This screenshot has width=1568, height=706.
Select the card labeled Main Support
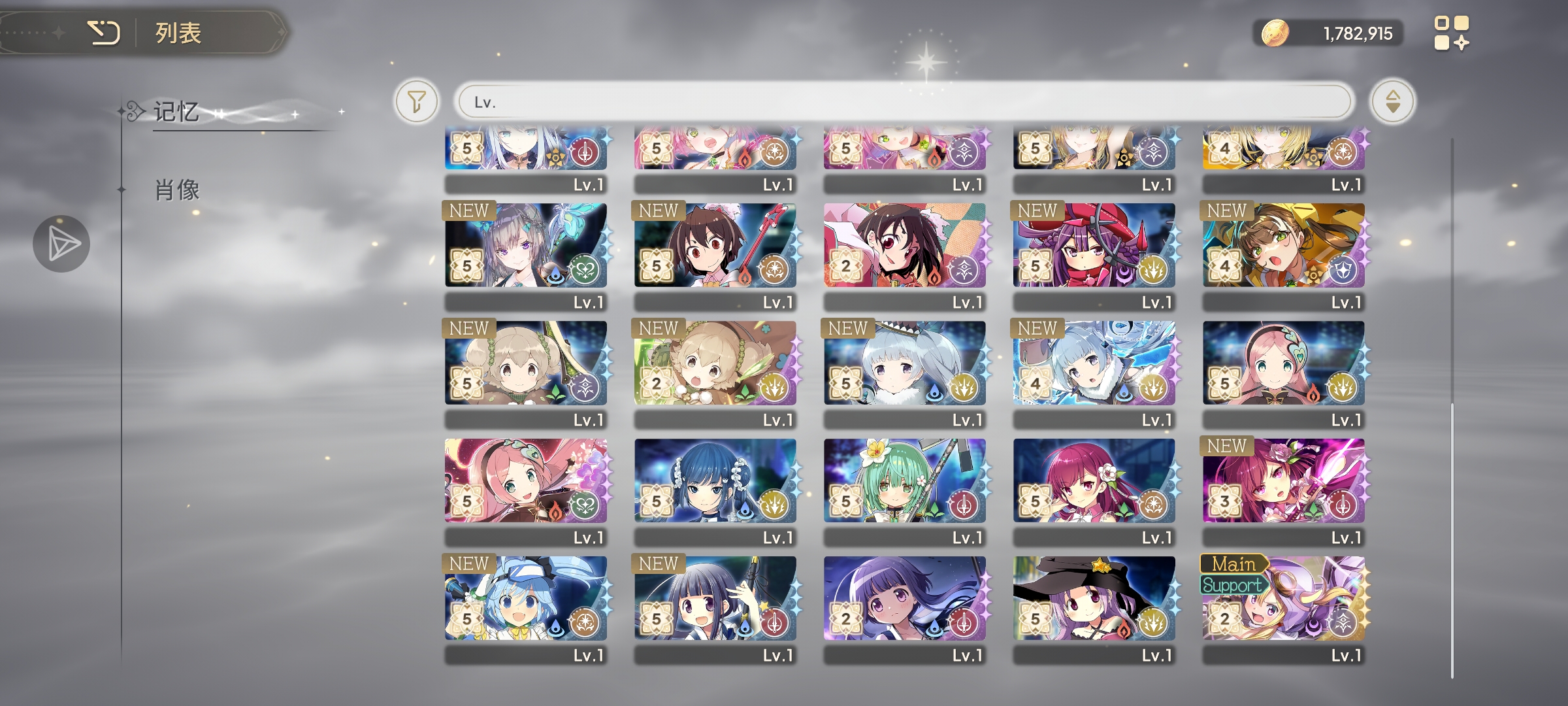coord(1284,609)
